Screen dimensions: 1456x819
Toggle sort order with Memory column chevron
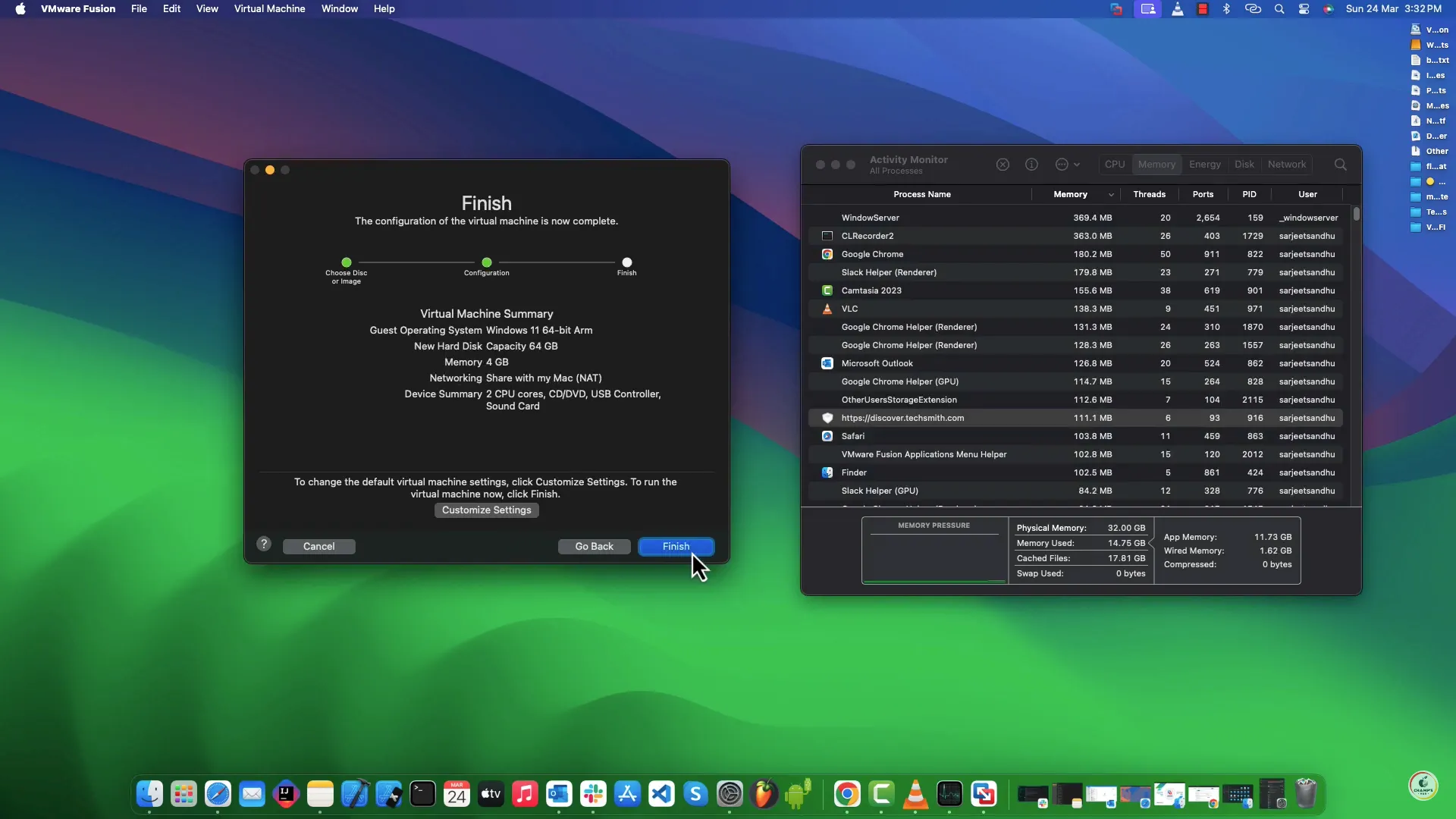point(1111,195)
